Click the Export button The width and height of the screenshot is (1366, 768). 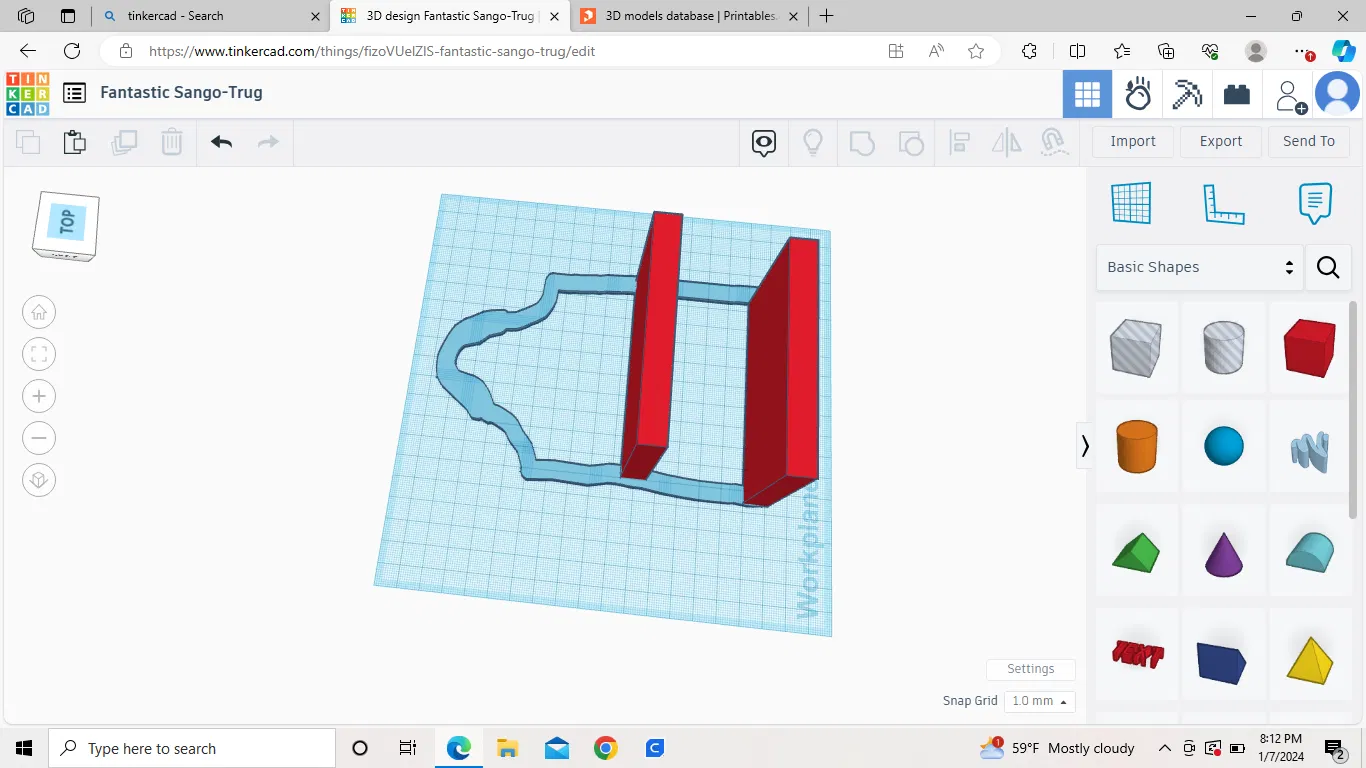[x=1220, y=141]
